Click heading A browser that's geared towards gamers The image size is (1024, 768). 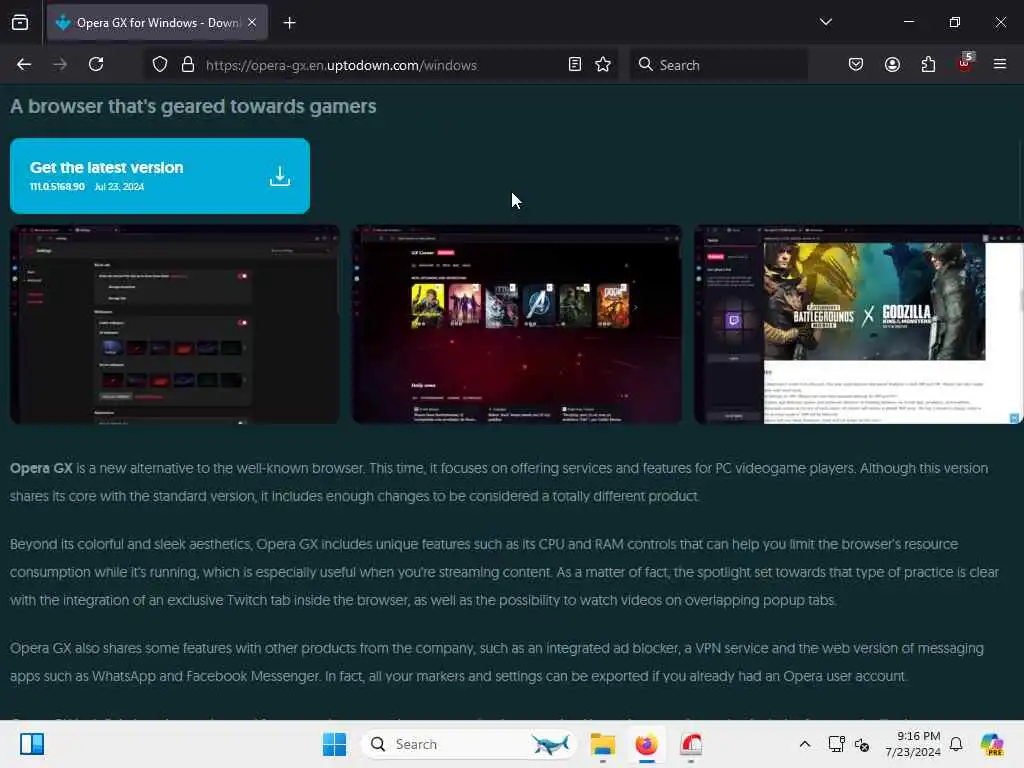click(193, 106)
